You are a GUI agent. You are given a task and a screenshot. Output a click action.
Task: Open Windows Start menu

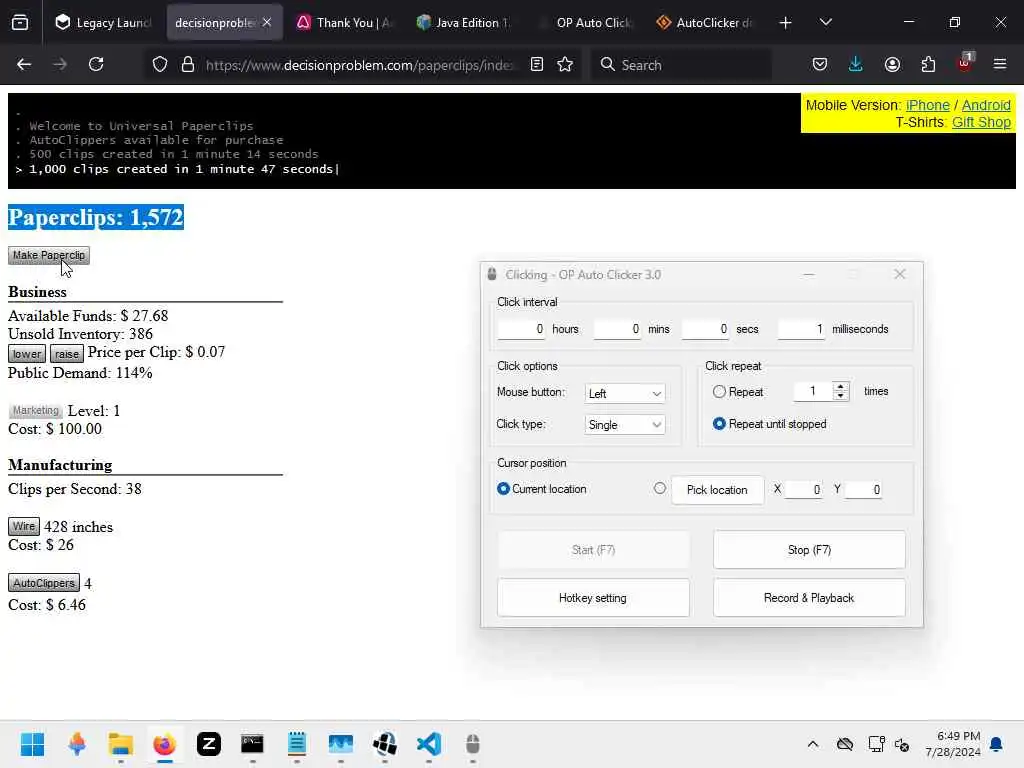coord(33,744)
